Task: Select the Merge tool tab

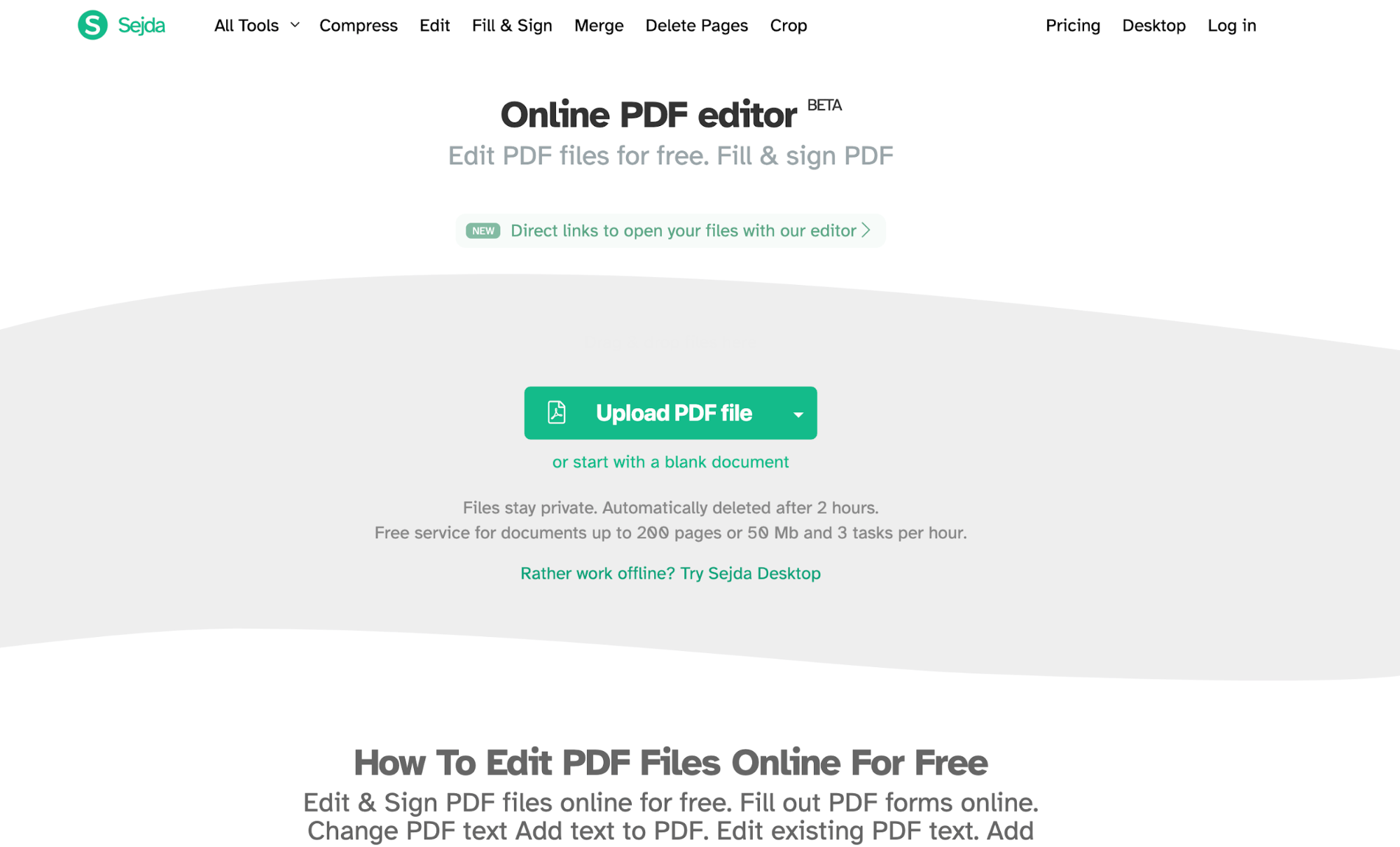Action: [x=598, y=25]
